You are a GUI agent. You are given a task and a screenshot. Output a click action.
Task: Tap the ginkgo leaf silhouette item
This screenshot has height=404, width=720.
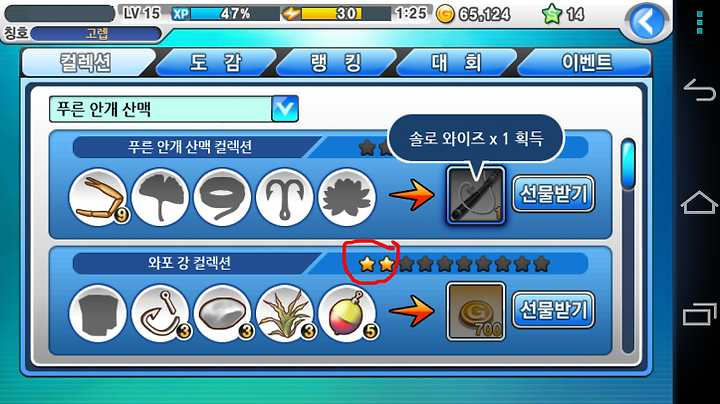click(x=160, y=196)
